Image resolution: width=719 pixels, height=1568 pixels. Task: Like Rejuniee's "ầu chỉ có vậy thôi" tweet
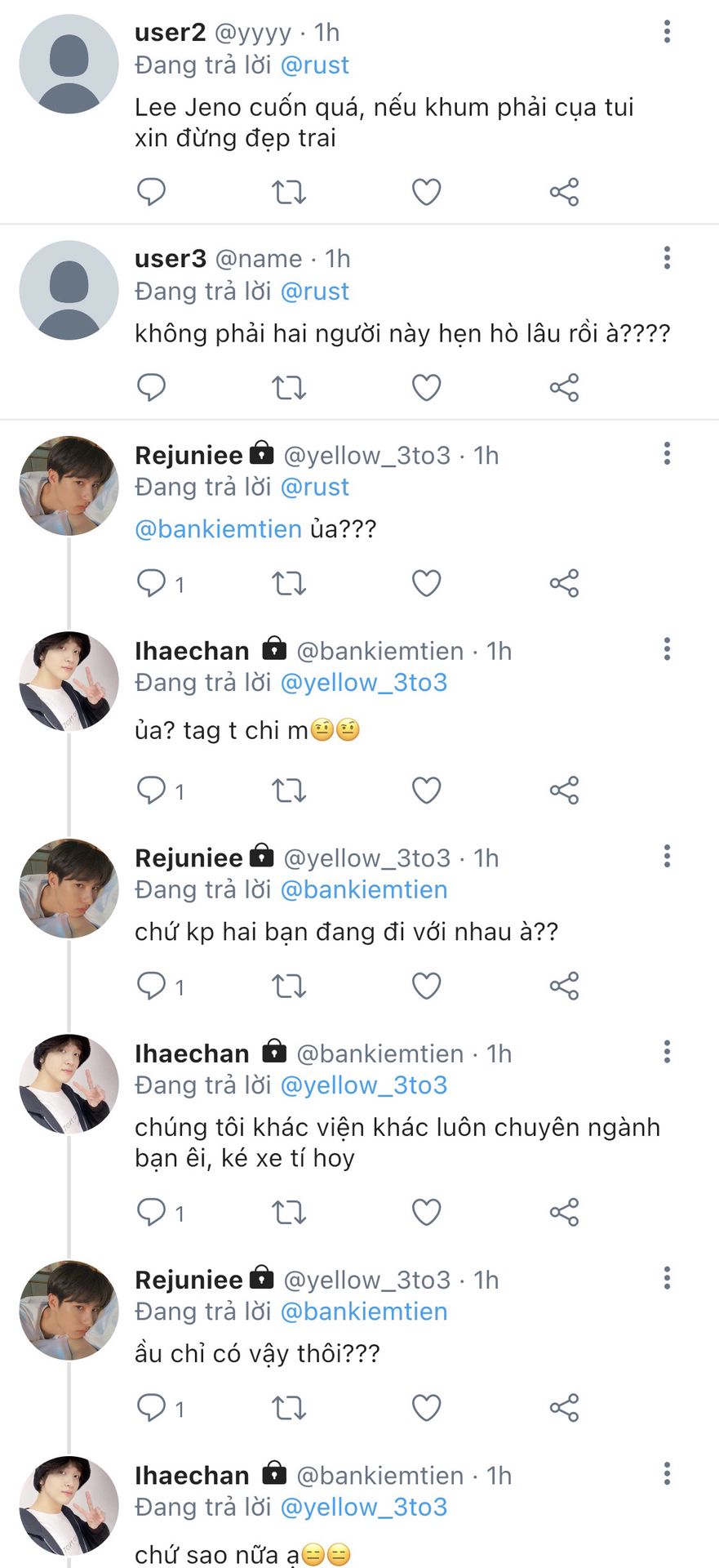[426, 1408]
